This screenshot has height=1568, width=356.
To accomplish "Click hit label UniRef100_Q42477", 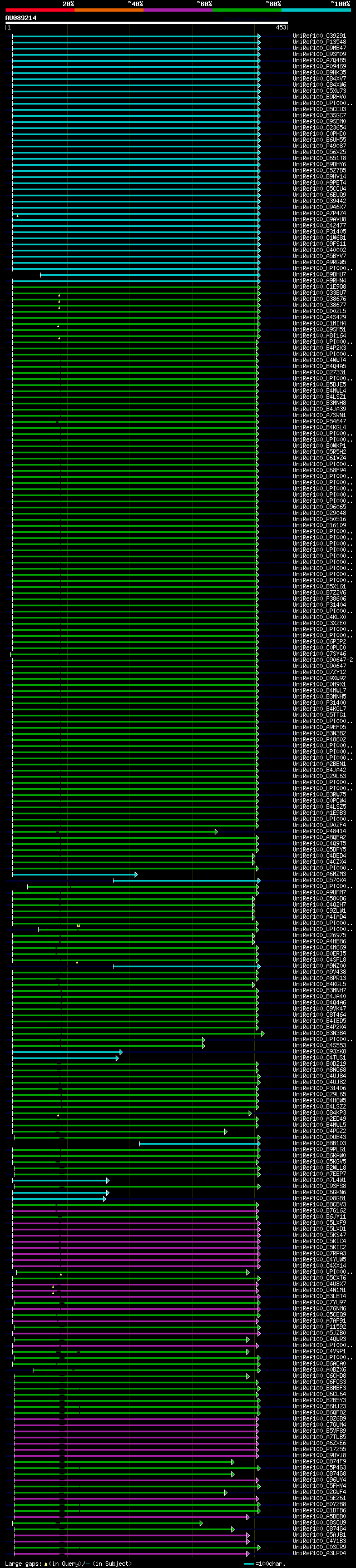I will (319, 225).
